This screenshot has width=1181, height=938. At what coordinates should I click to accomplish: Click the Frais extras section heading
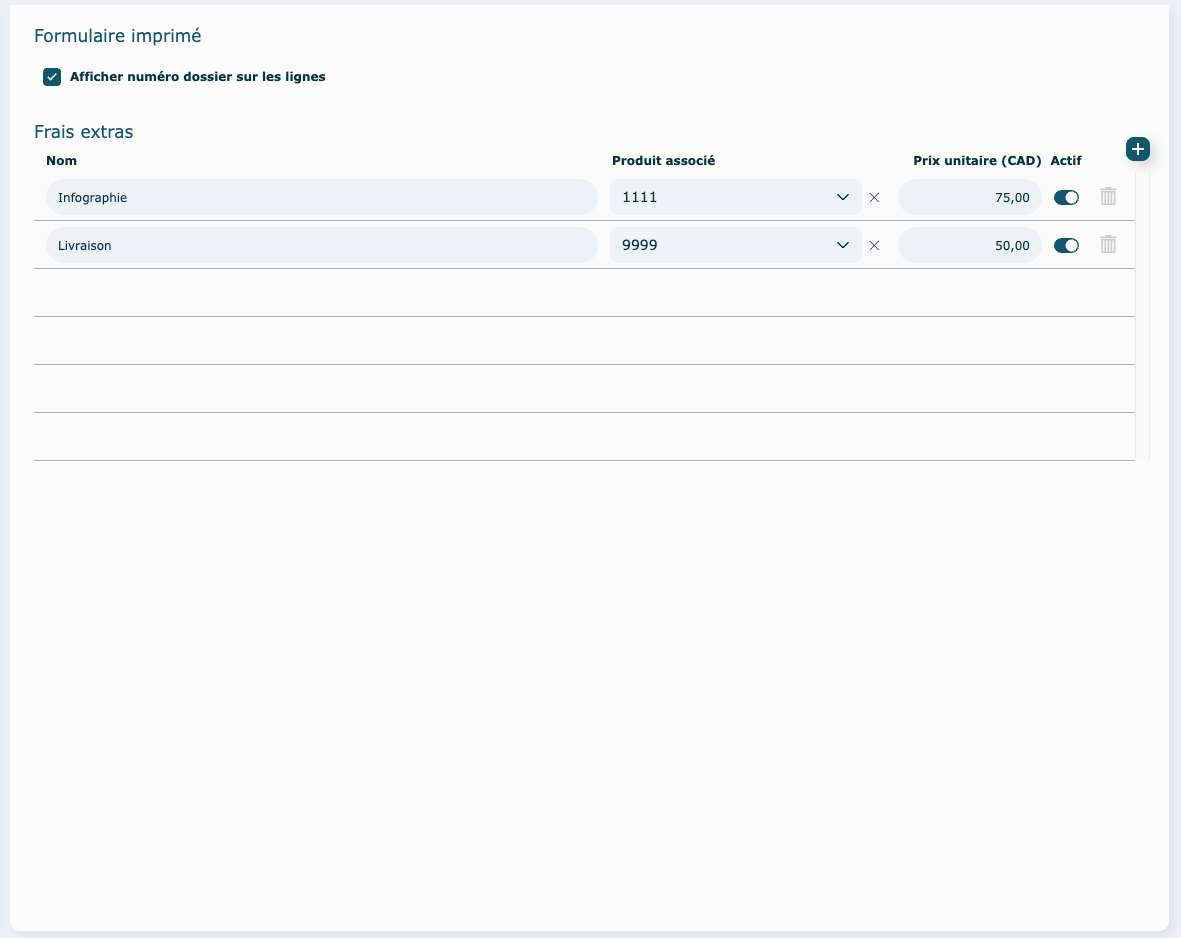(x=84, y=132)
